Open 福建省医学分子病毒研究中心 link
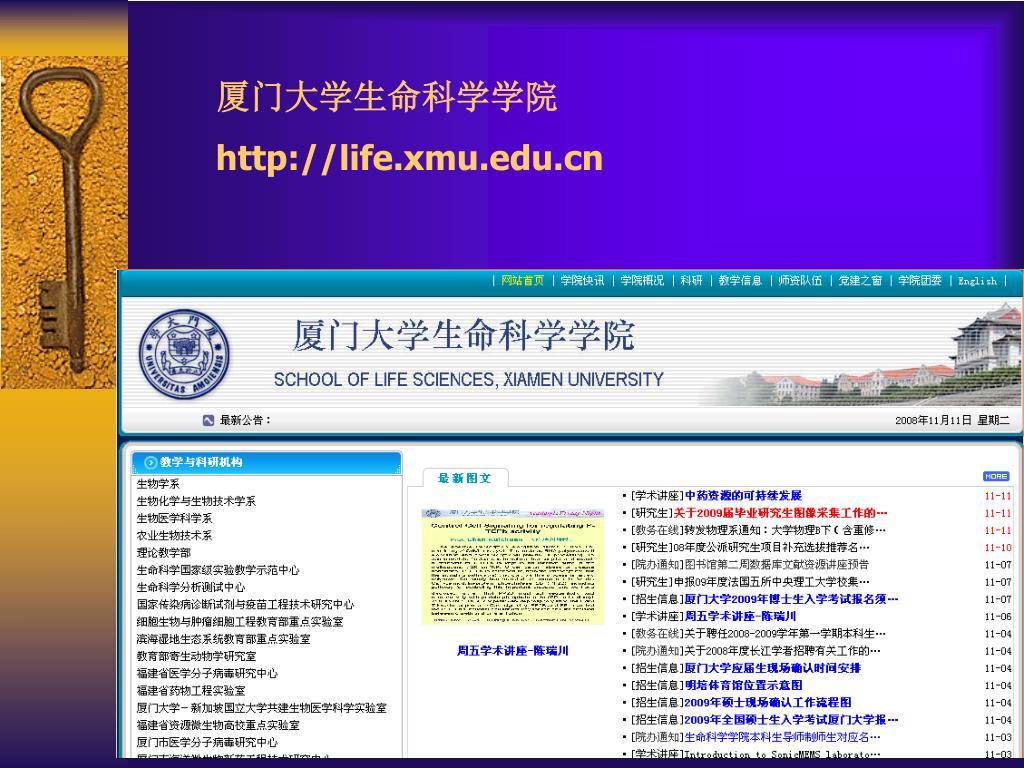Viewport: 1024px width, 768px height. (x=207, y=673)
